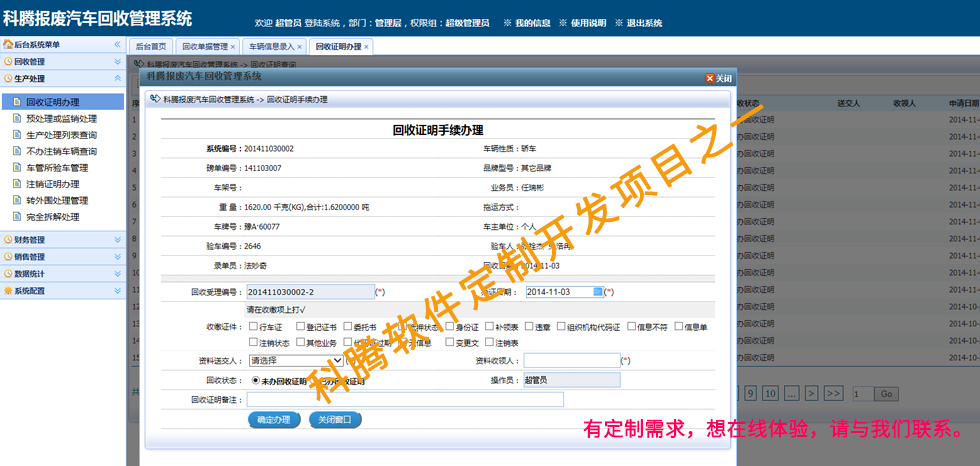Open 完全拆解处理 in the sidebar
Screen dimensions: 980x466
[x=53, y=217]
